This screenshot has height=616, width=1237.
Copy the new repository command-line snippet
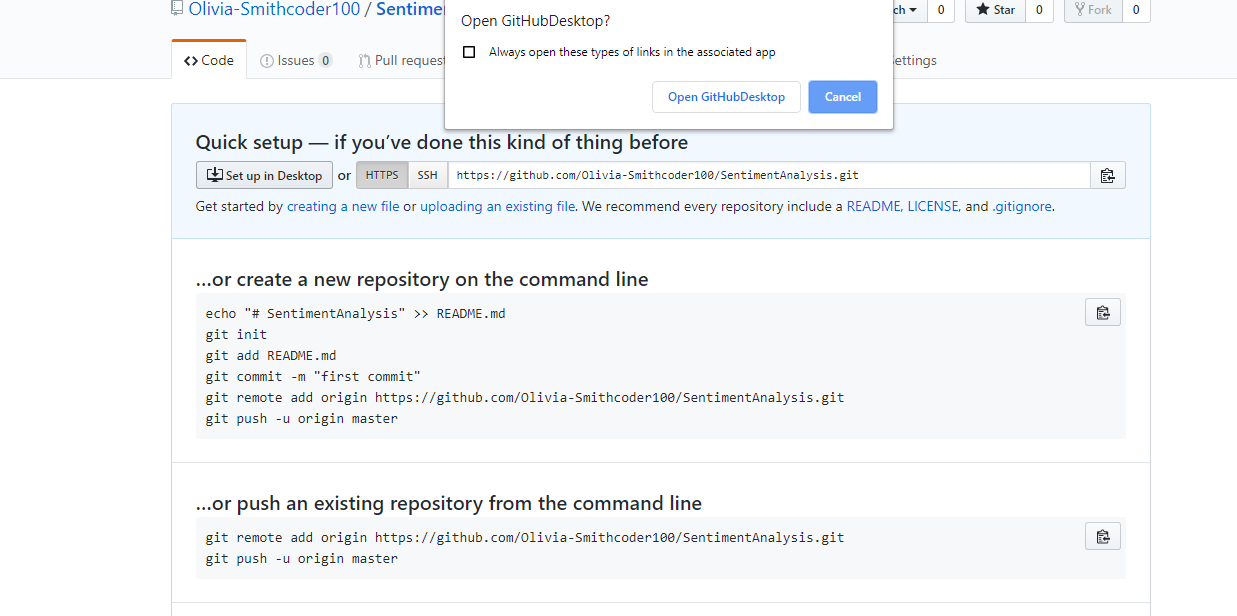coord(1102,311)
